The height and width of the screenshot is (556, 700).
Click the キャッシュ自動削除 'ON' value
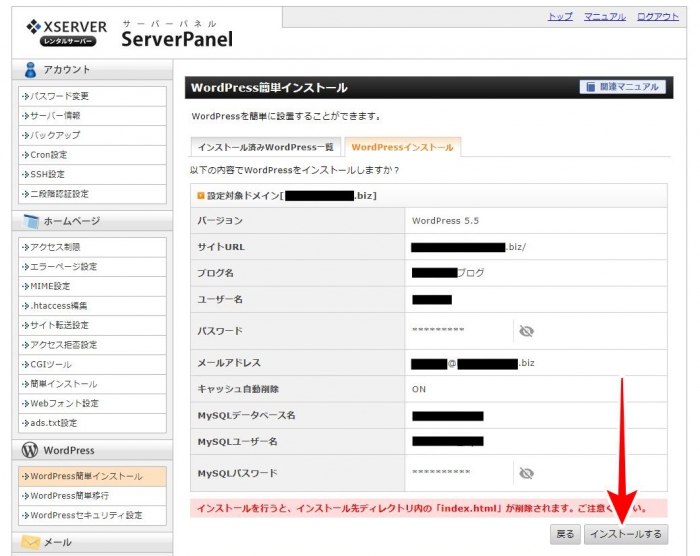[x=419, y=389]
